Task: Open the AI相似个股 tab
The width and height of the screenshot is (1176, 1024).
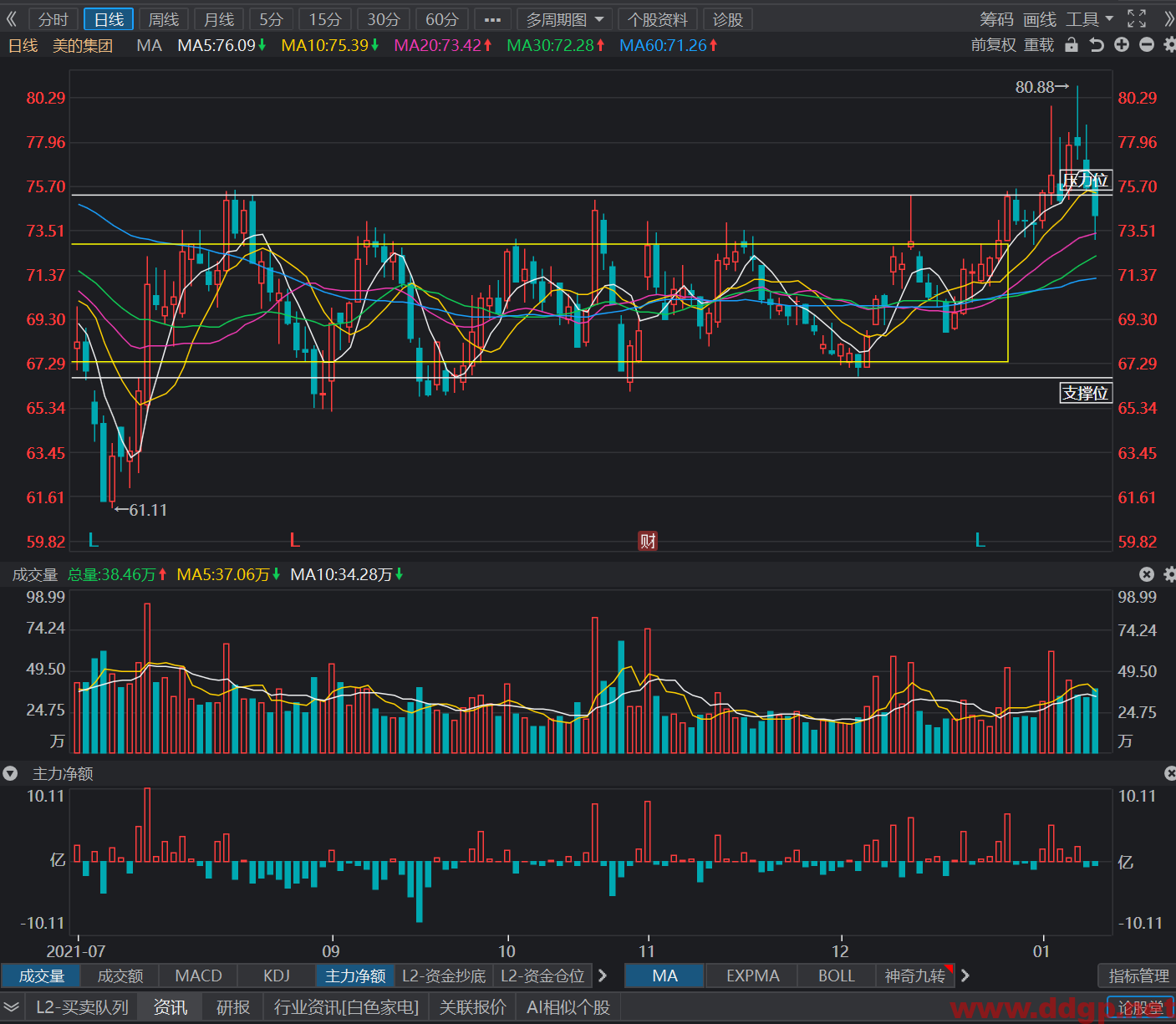Action: 568,1007
